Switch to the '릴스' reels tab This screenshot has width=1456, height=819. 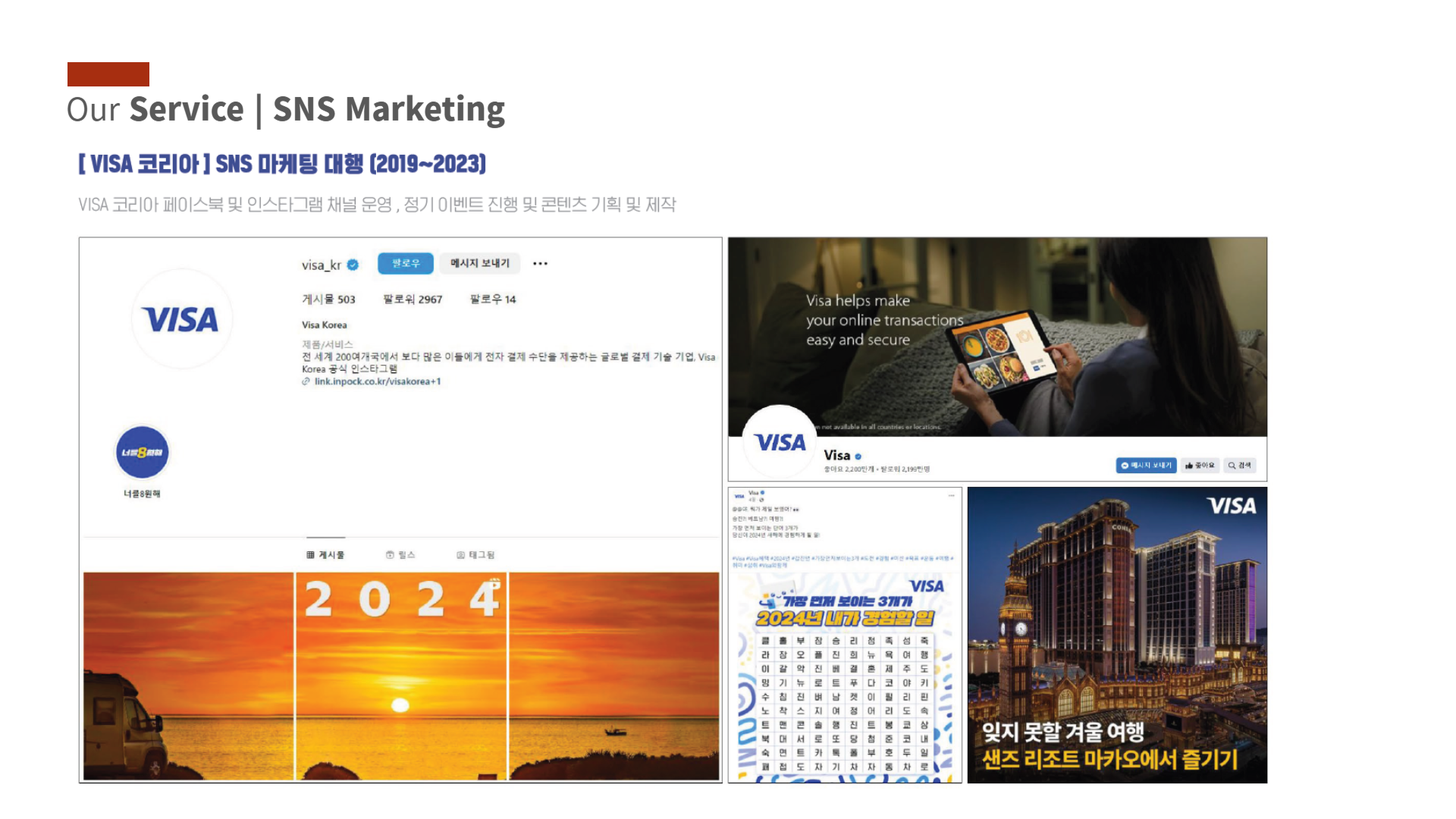400,555
